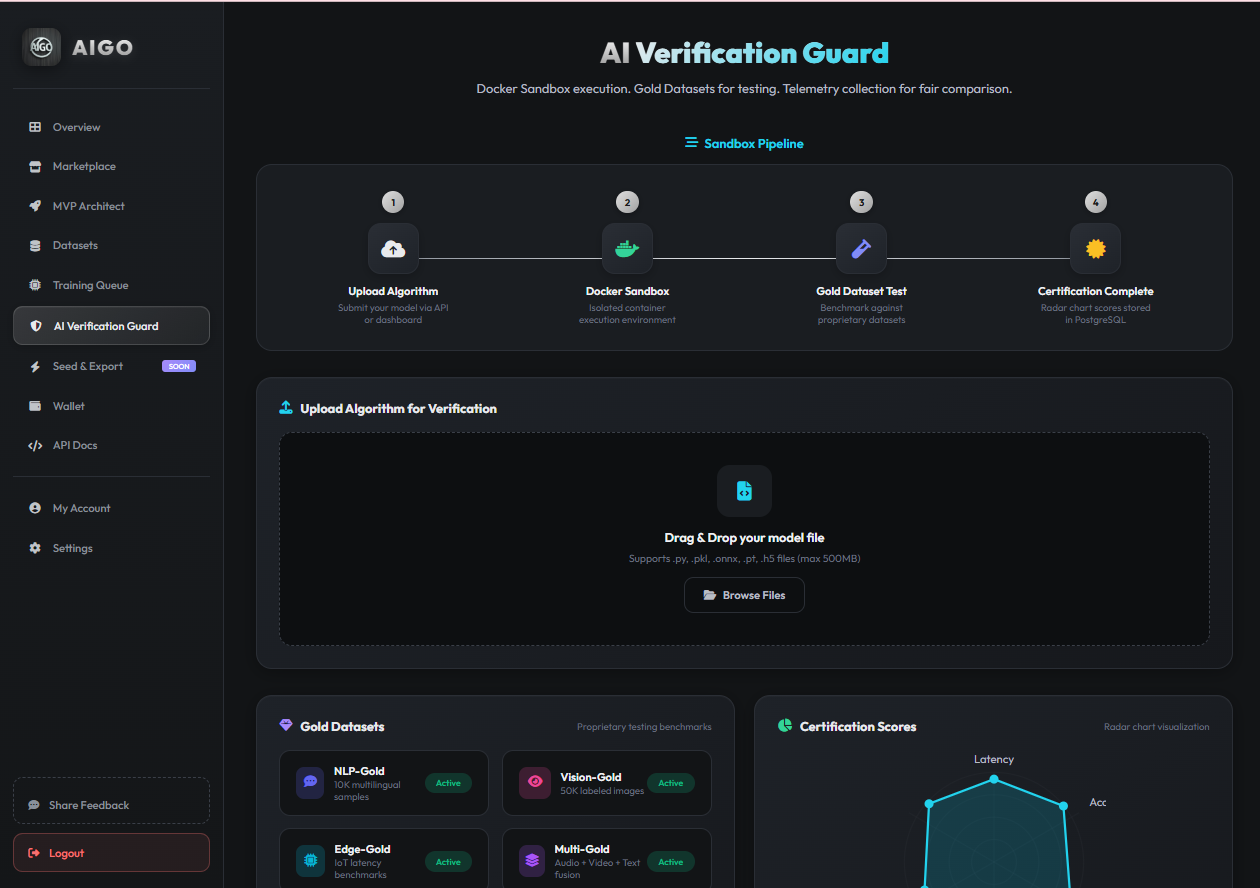This screenshot has width=1260, height=888.
Task: Click the 'Radar chart visualization' text
Action: coord(1156,727)
